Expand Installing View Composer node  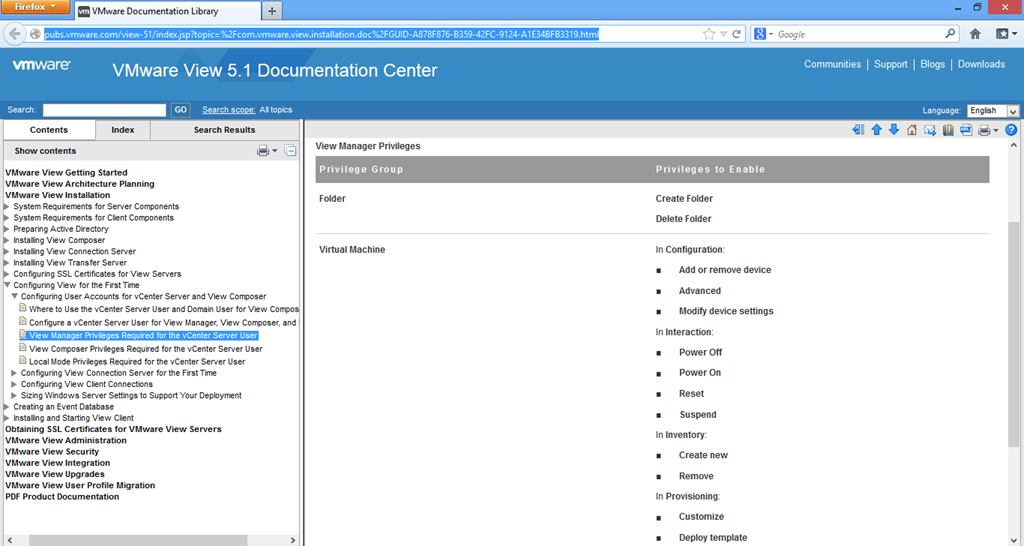tap(7, 240)
